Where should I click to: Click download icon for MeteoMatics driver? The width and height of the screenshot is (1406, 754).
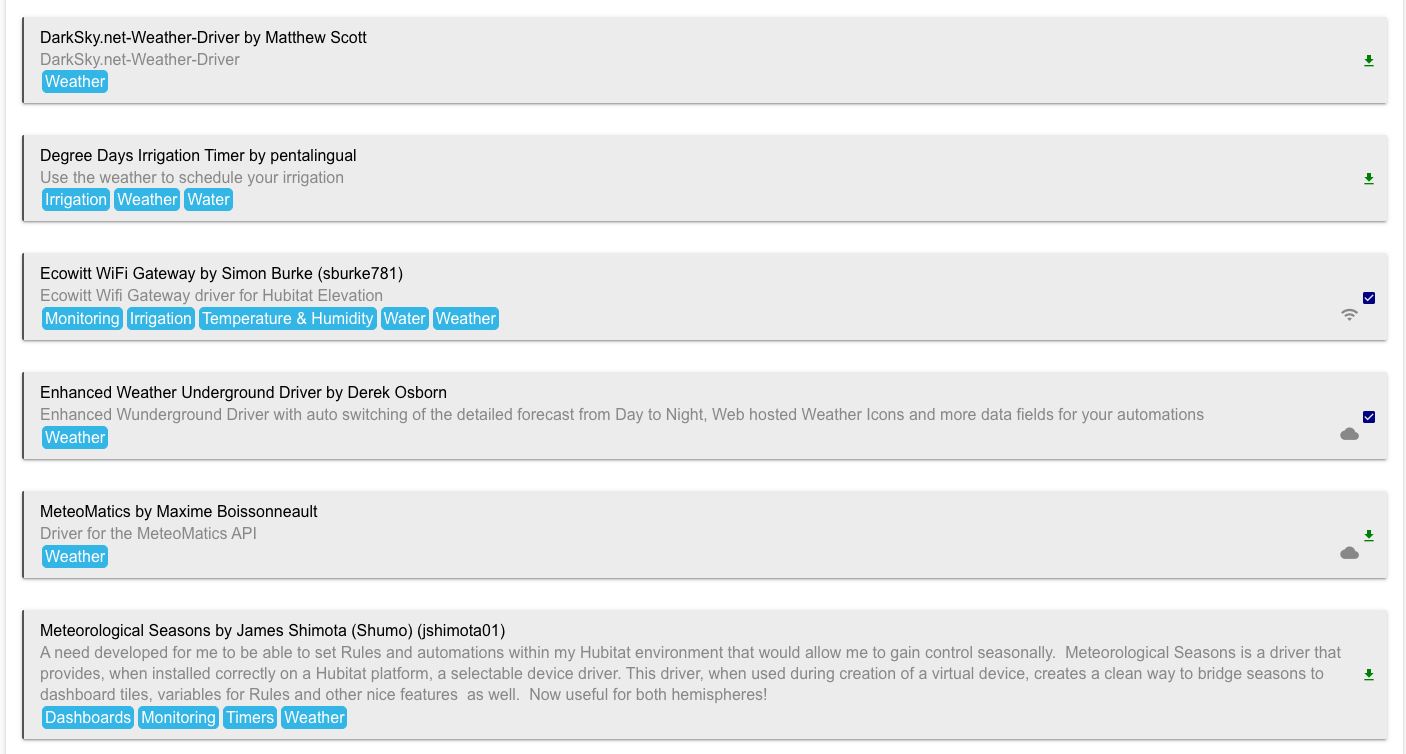point(1369,536)
